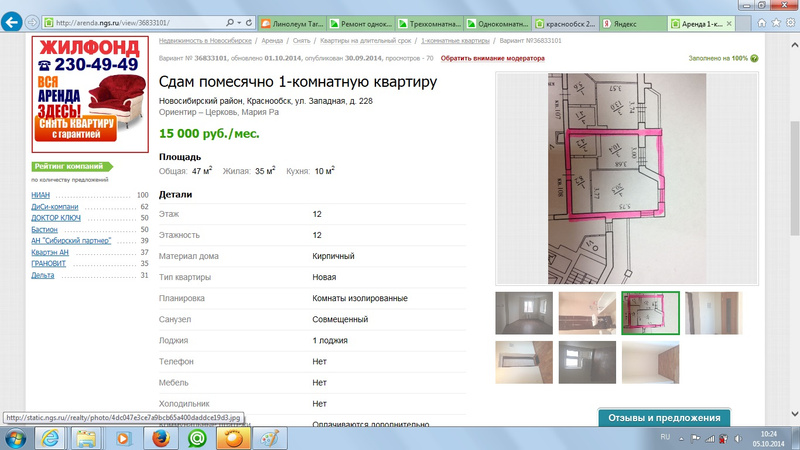This screenshot has width=800, height=450.
Task: Click the page scrollbar down arrow
Action: tap(794, 414)
